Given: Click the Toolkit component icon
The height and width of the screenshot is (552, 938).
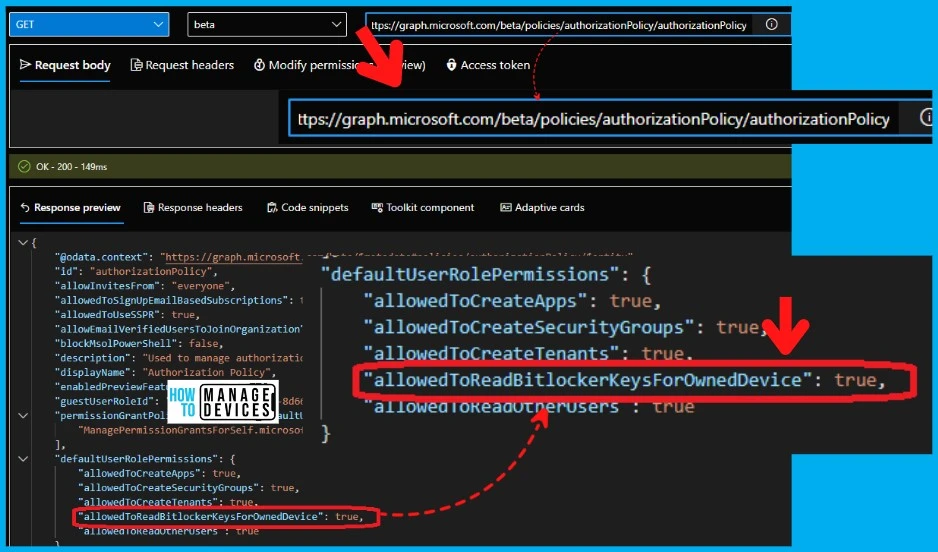Looking at the screenshot, I should click(x=377, y=208).
